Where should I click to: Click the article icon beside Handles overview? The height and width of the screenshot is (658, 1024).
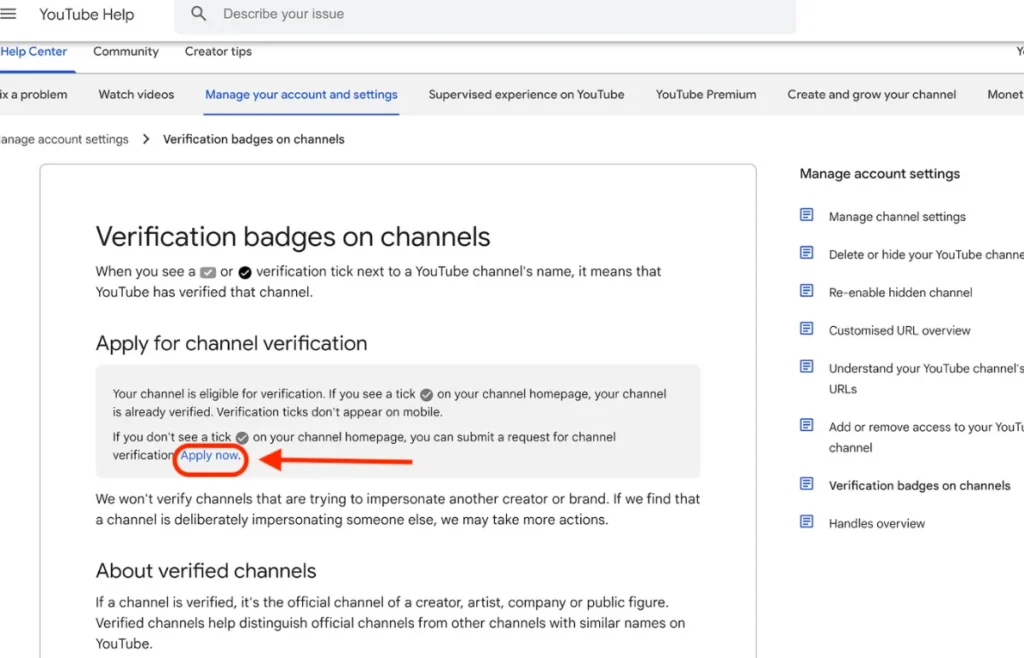coord(807,522)
